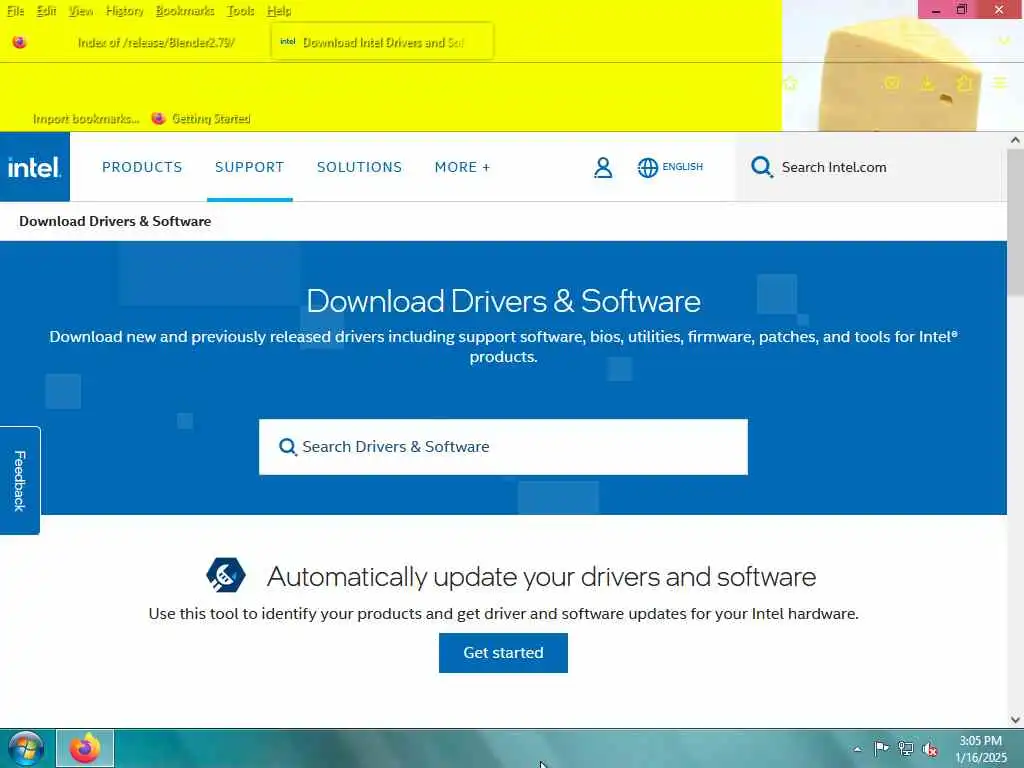Viewport: 1024px width, 768px height.
Task: Open the Windows Start orb
Action: [26, 748]
